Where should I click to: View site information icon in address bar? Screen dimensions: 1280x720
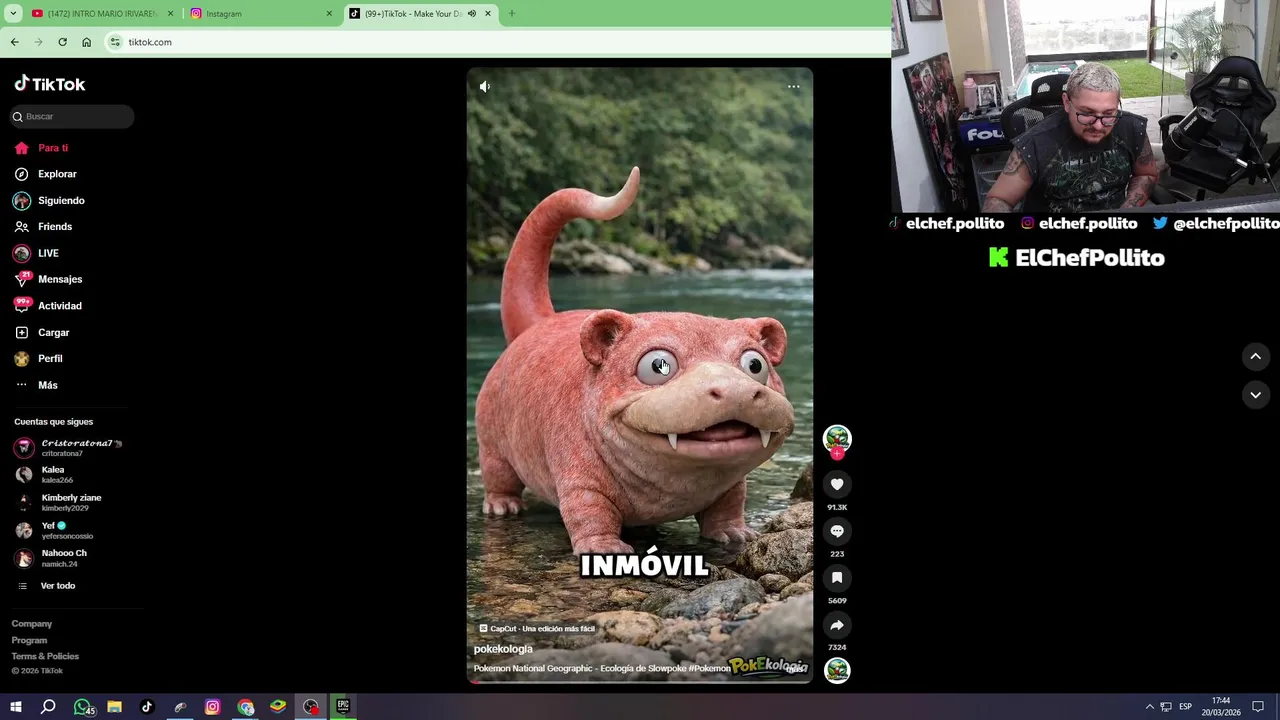(x=115, y=42)
